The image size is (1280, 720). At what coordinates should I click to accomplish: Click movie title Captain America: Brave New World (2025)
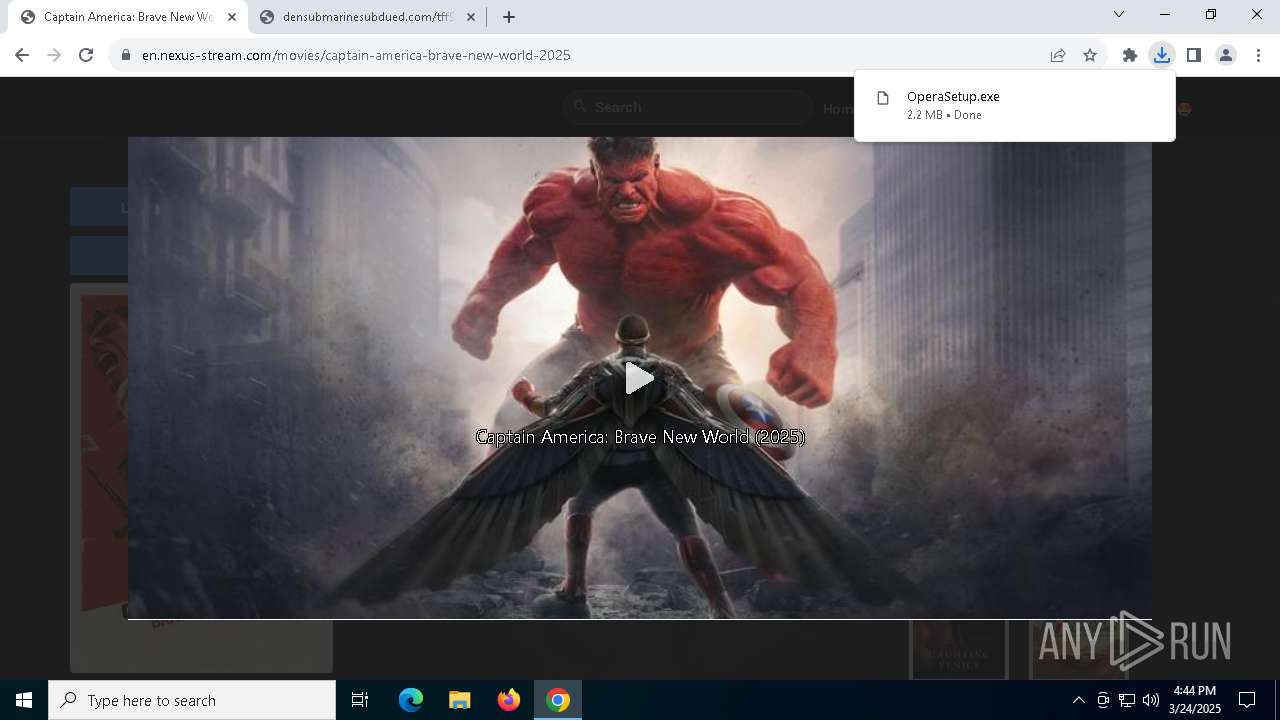[640, 437]
